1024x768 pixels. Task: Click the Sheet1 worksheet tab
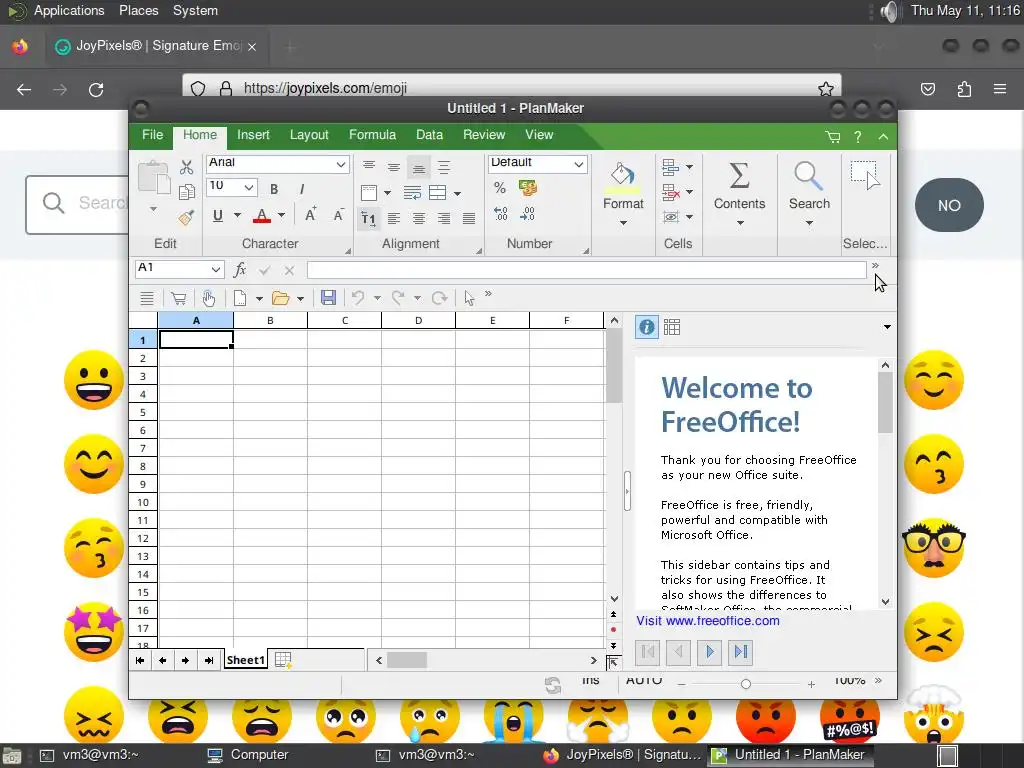point(246,660)
